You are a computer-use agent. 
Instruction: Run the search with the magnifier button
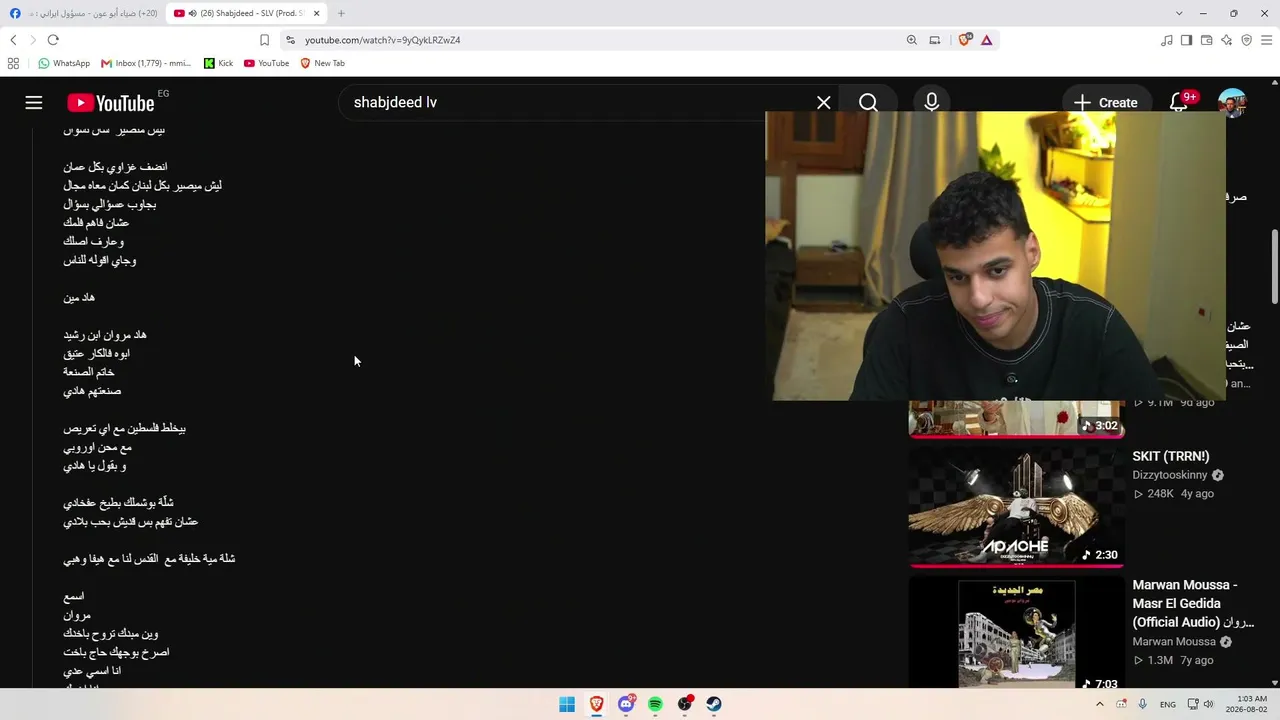868,103
